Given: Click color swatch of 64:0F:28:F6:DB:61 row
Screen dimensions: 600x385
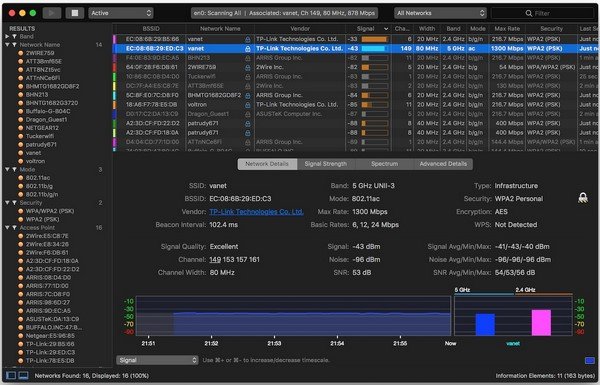Looking at the screenshot, I should coord(114,67).
